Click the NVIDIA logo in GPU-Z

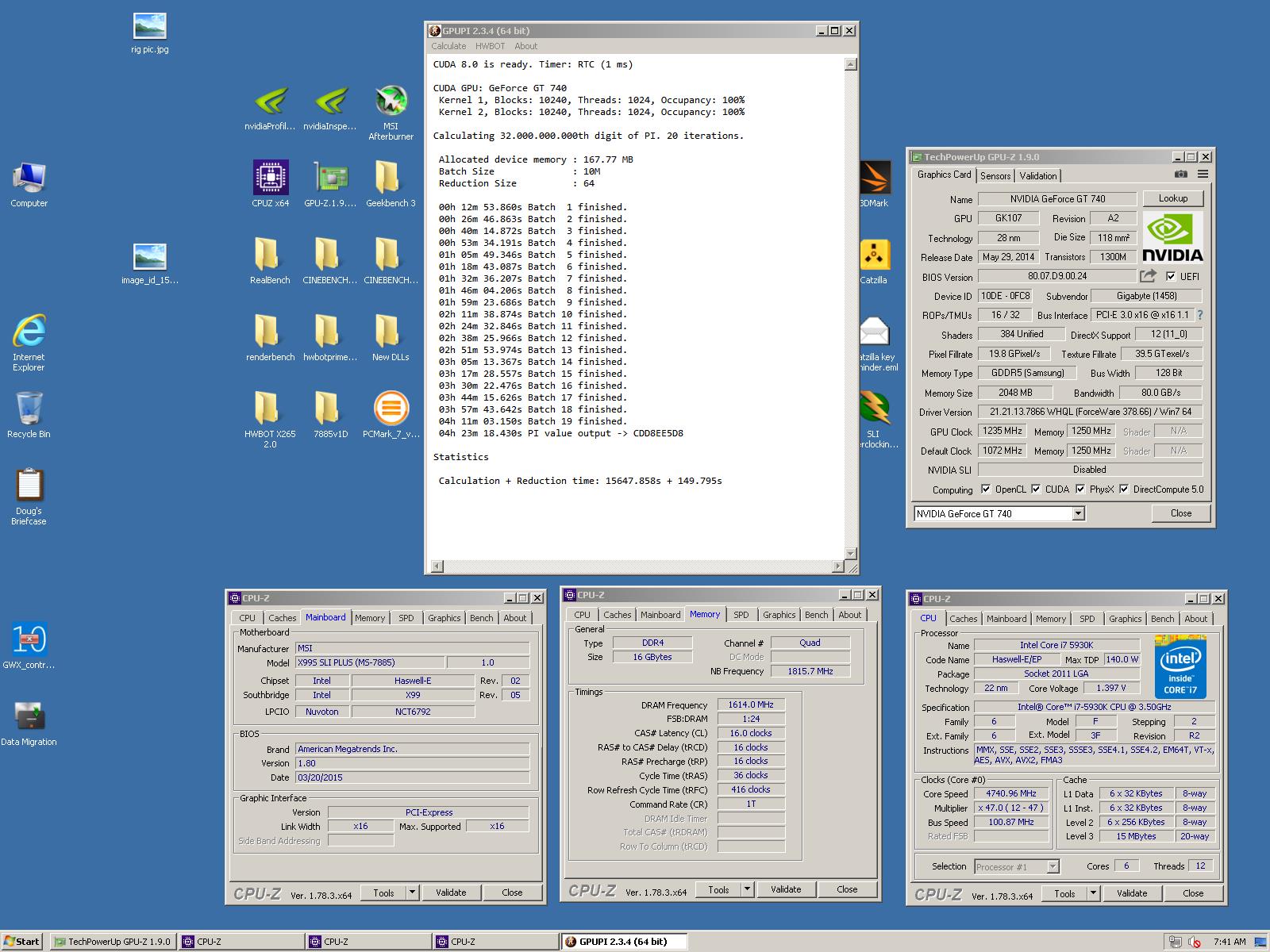(1172, 236)
